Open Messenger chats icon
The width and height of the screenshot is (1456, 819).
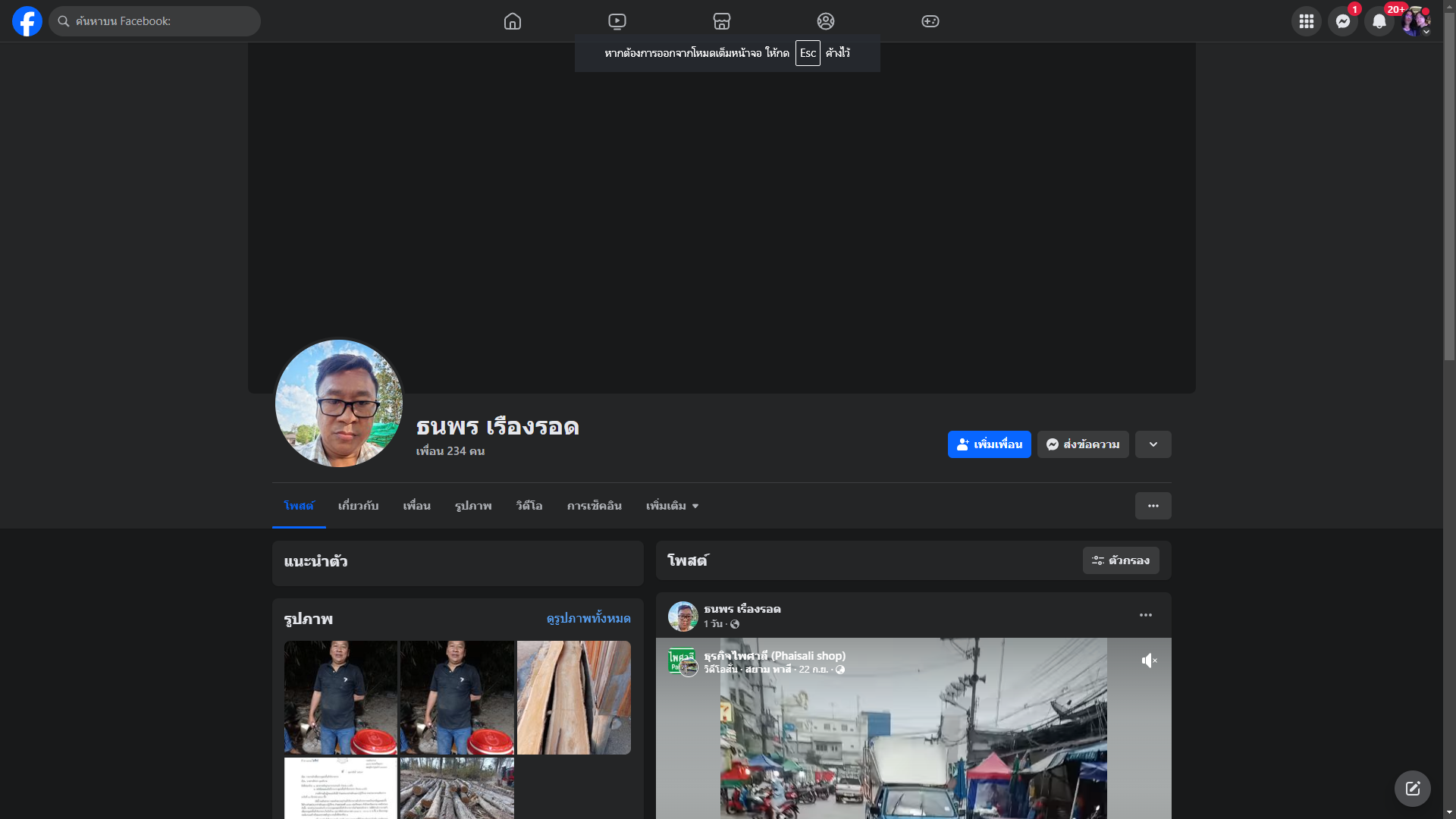coord(1342,21)
